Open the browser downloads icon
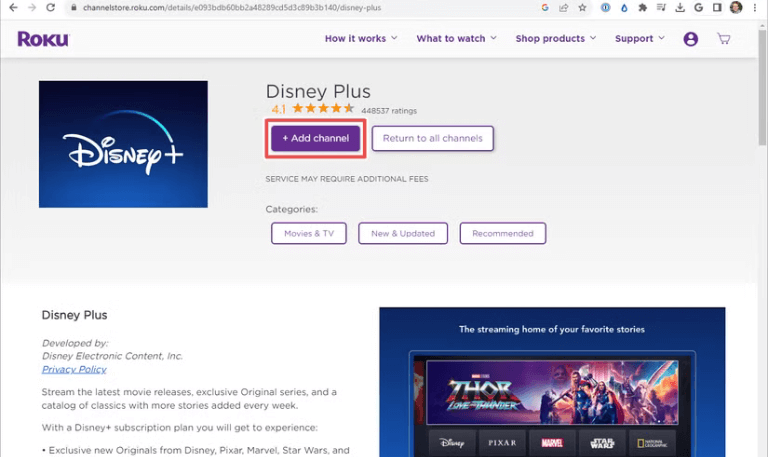The width and height of the screenshot is (768, 457). tap(680, 7)
